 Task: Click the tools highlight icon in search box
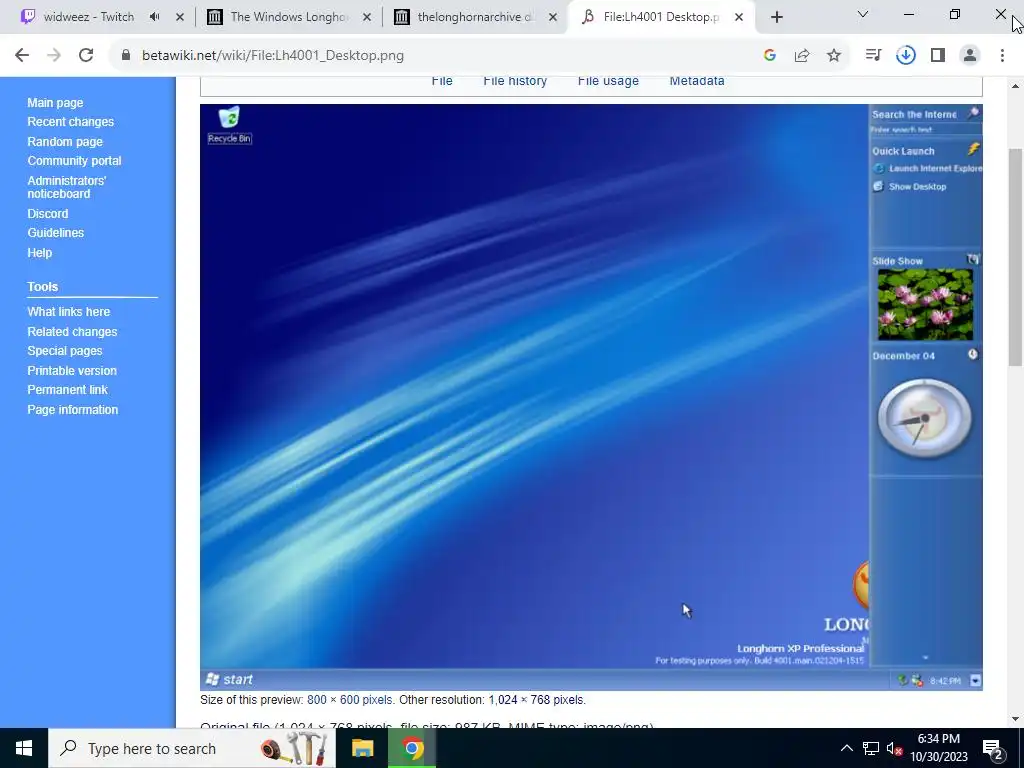point(295,748)
